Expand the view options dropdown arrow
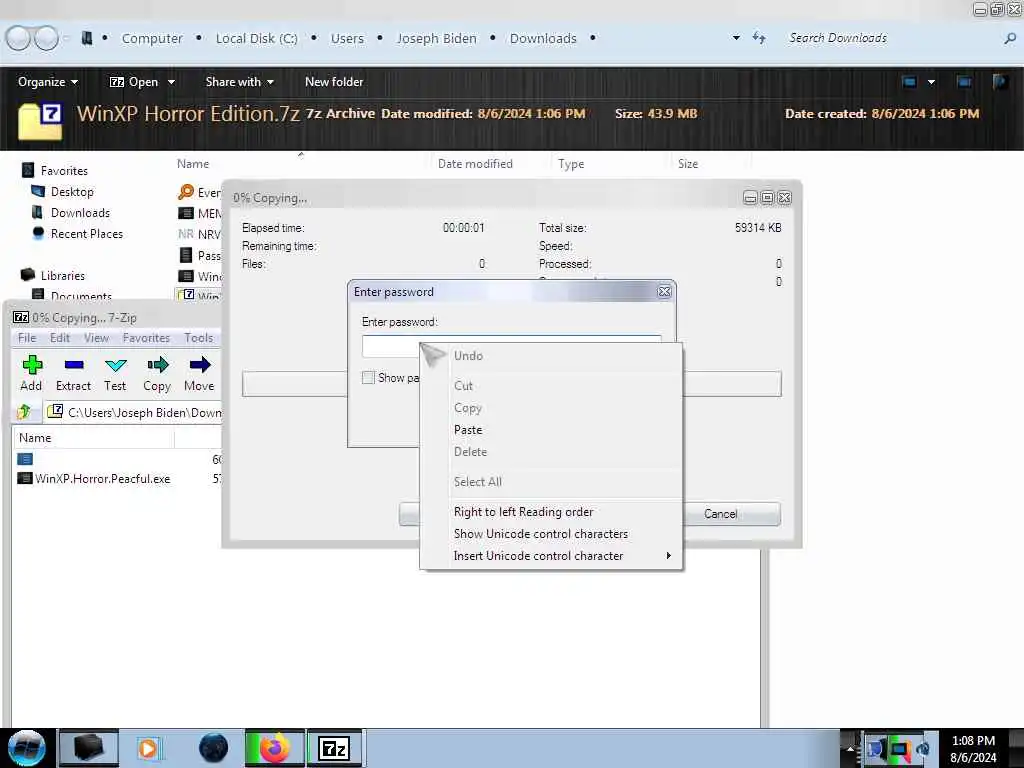This screenshot has width=1024, height=768. [931, 82]
